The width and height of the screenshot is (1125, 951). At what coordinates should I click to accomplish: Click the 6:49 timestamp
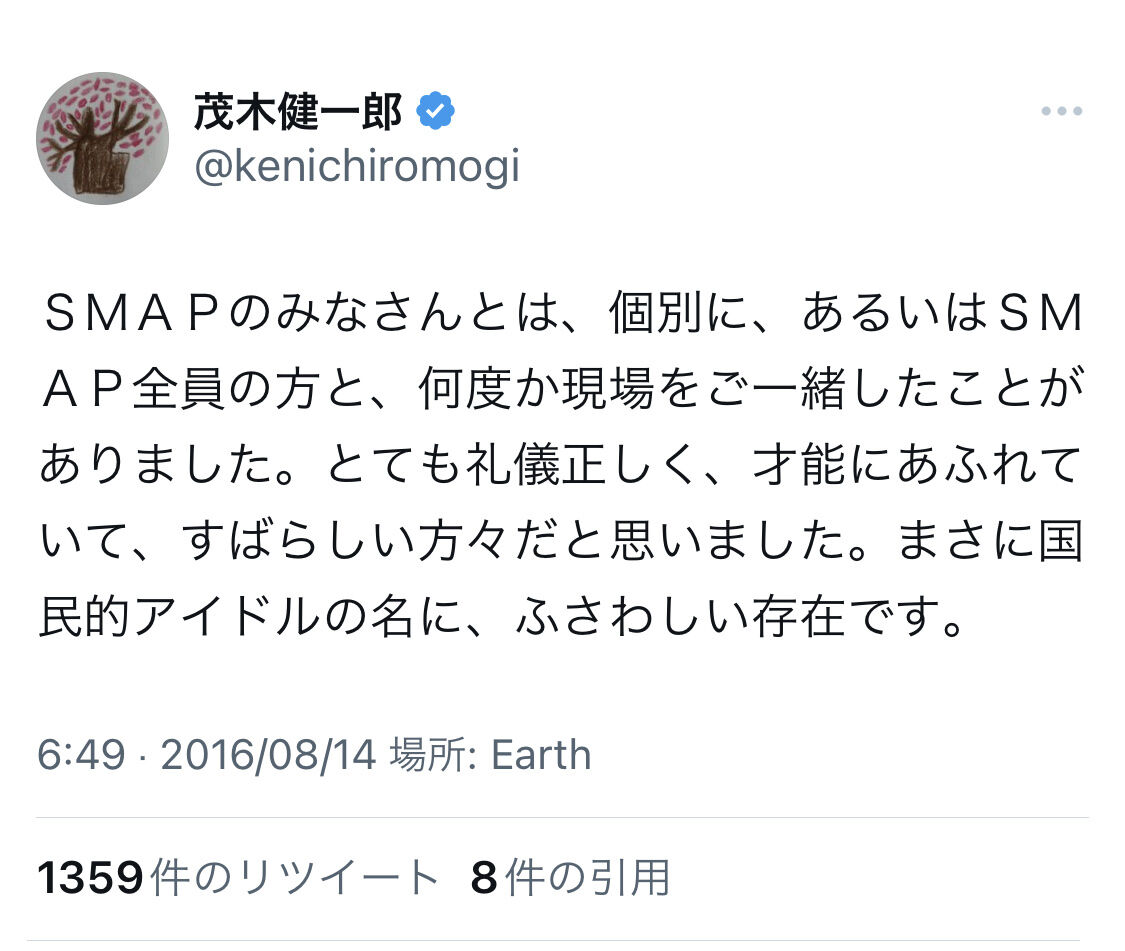81,754
